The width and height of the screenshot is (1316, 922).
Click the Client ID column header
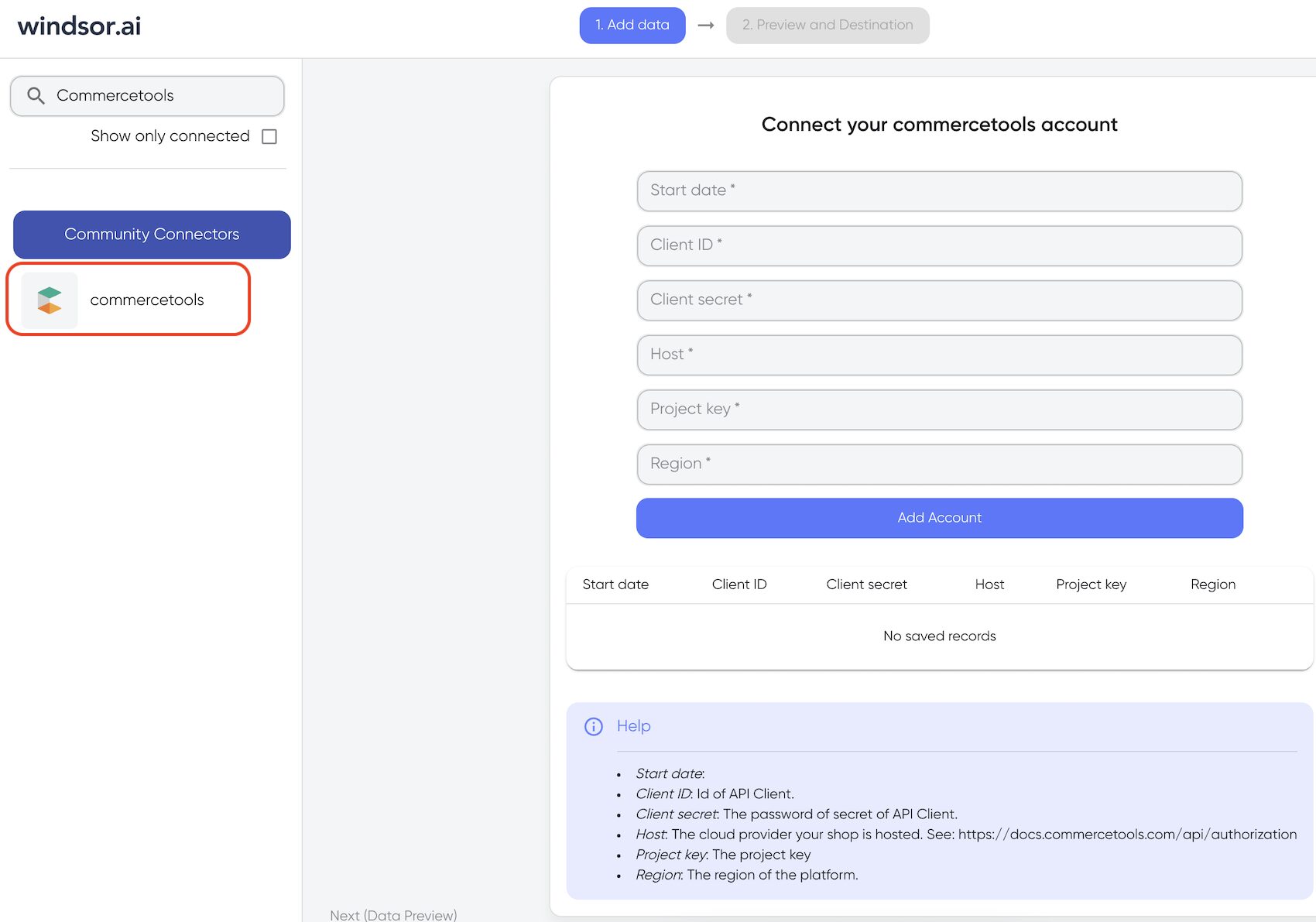pyautogui.click(x=739, y=584)
